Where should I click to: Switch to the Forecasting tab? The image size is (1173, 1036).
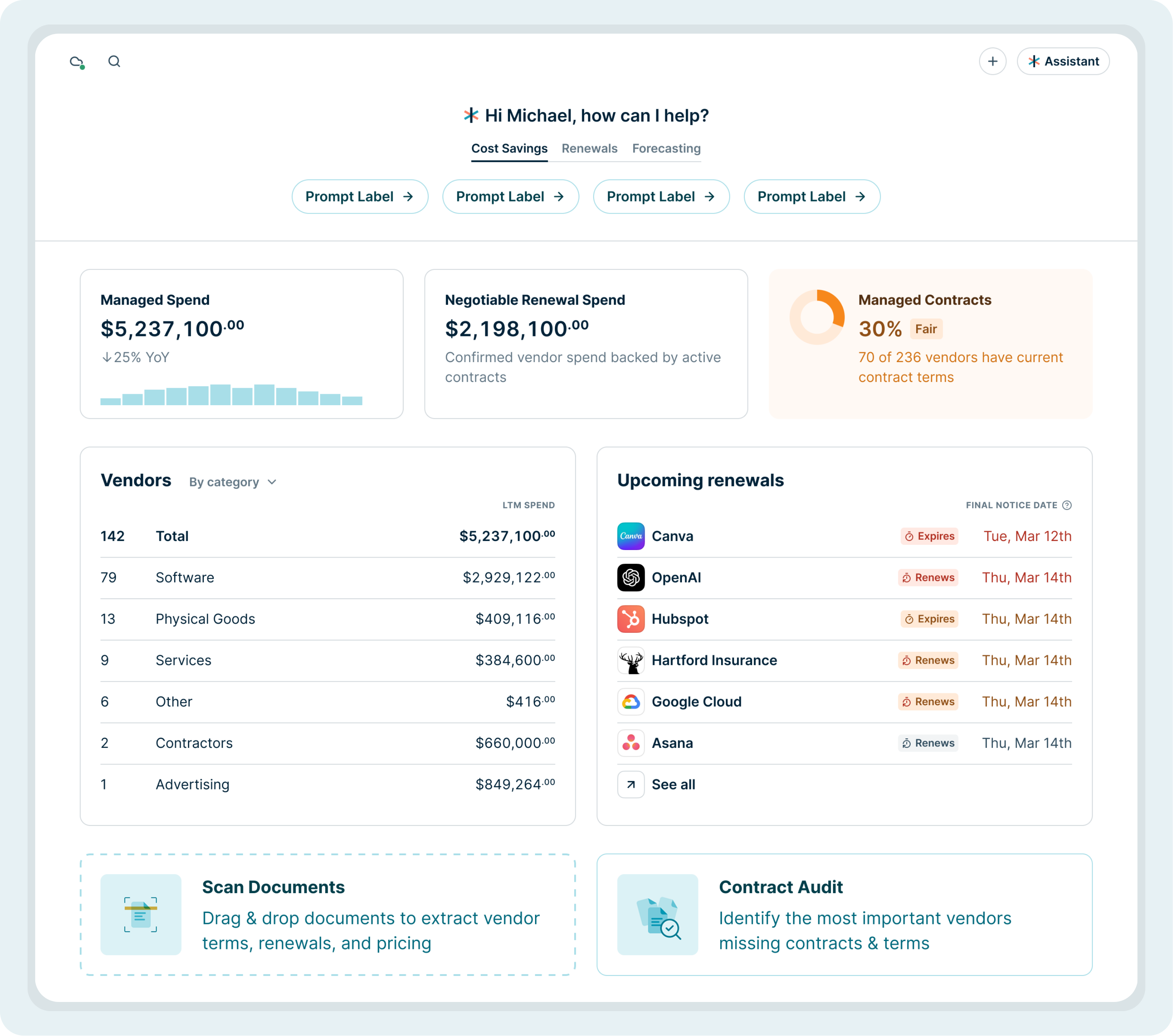pos(666,149)
